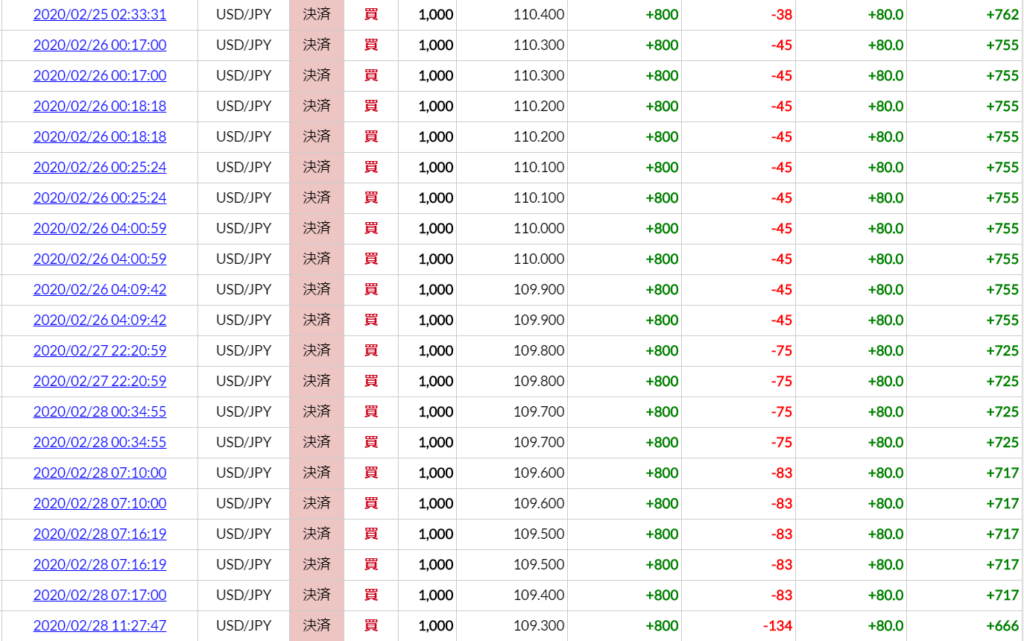Screen dimensions: 1024x641
Task: Click 買 marker in the 109.300 row
Action: [371, 625]
